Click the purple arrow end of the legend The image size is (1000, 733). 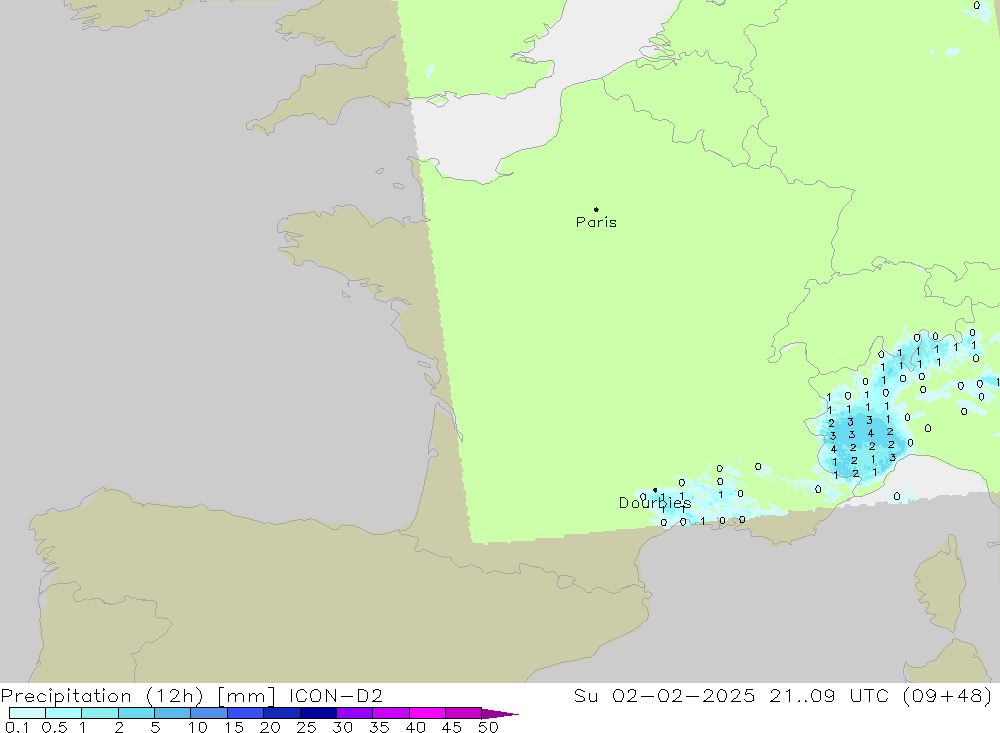coord(500,714)
